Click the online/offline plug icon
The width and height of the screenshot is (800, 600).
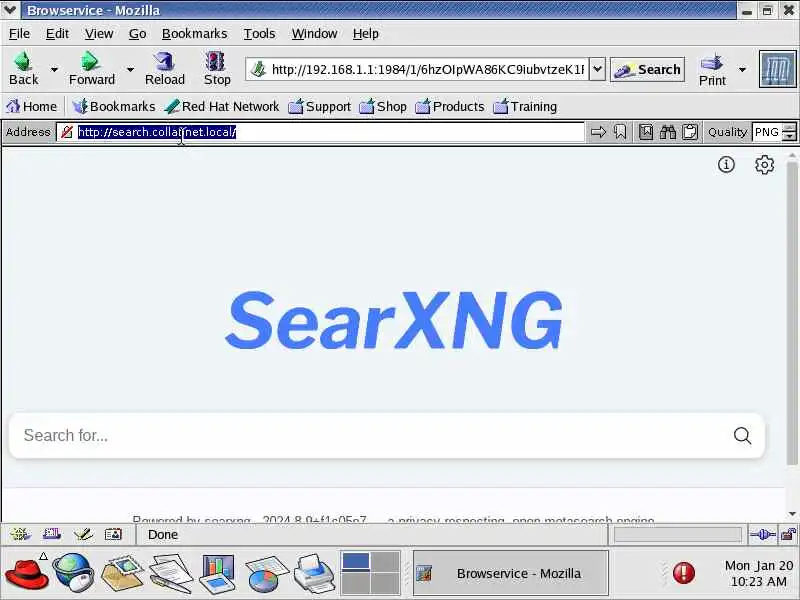tap(763, 535)
